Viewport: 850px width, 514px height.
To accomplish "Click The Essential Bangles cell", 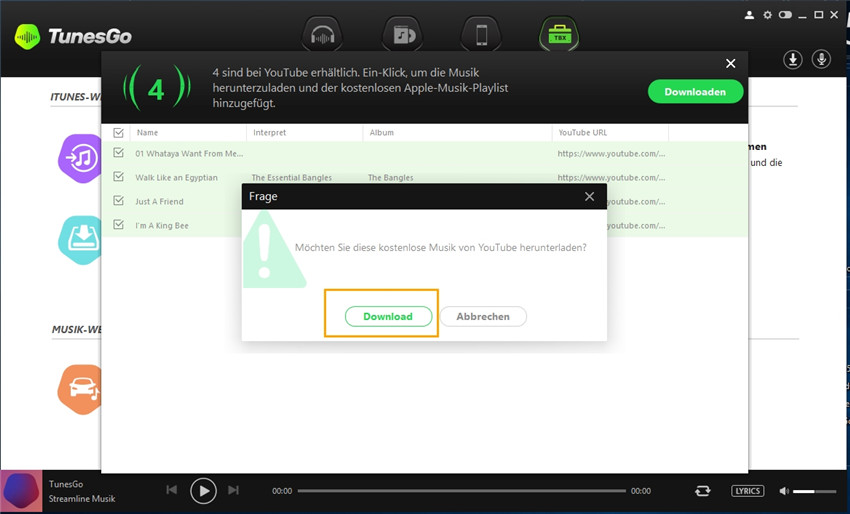I will click(292, 177).
